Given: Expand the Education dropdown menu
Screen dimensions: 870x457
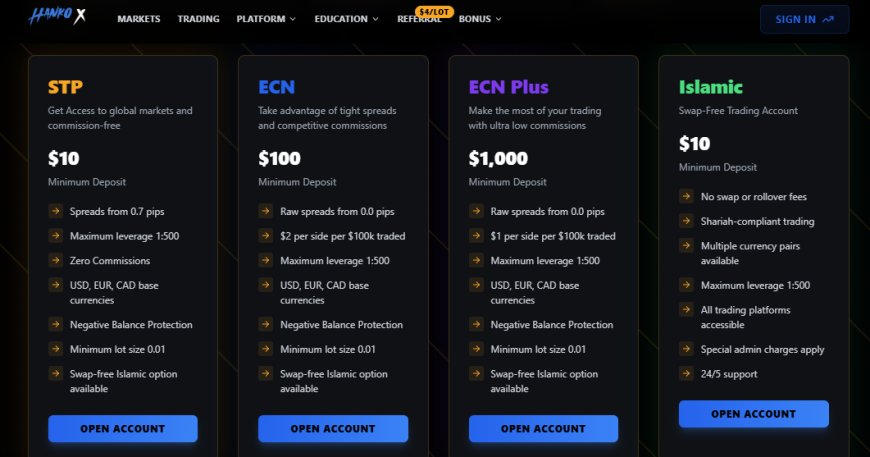Looking at the screenshot, I should point(346,19).
